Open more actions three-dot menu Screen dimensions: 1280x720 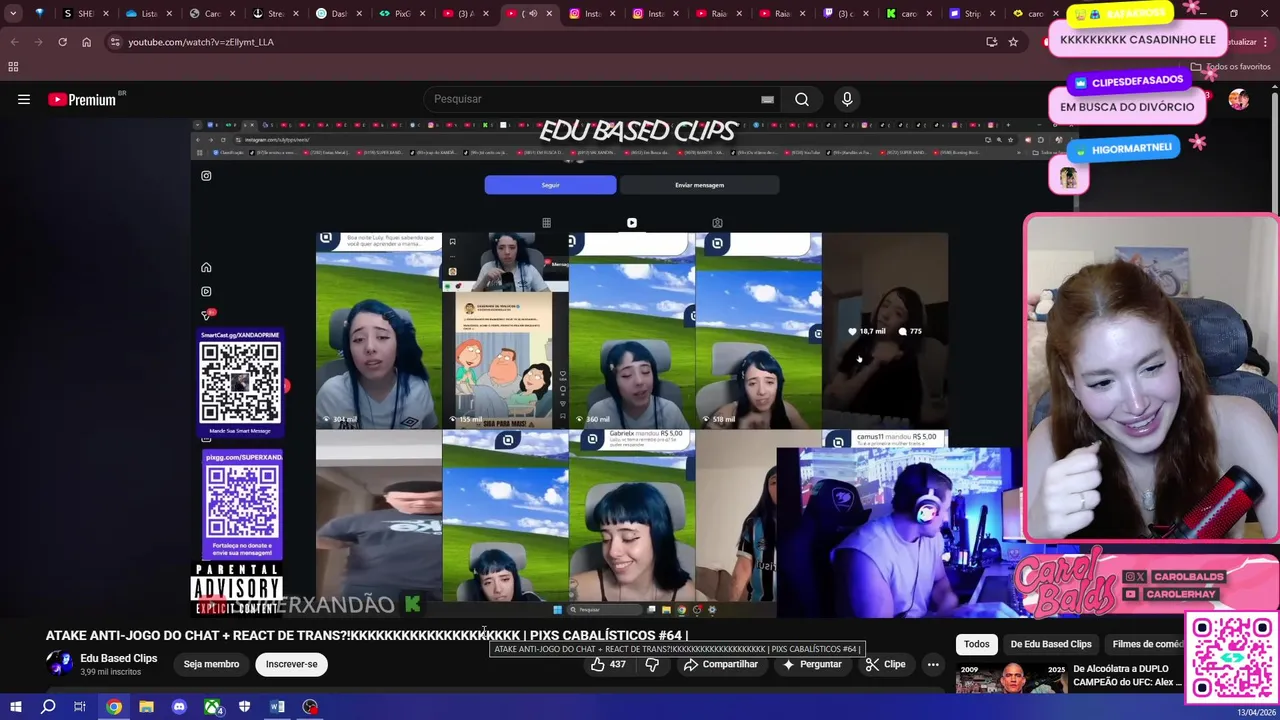point(933,664)
